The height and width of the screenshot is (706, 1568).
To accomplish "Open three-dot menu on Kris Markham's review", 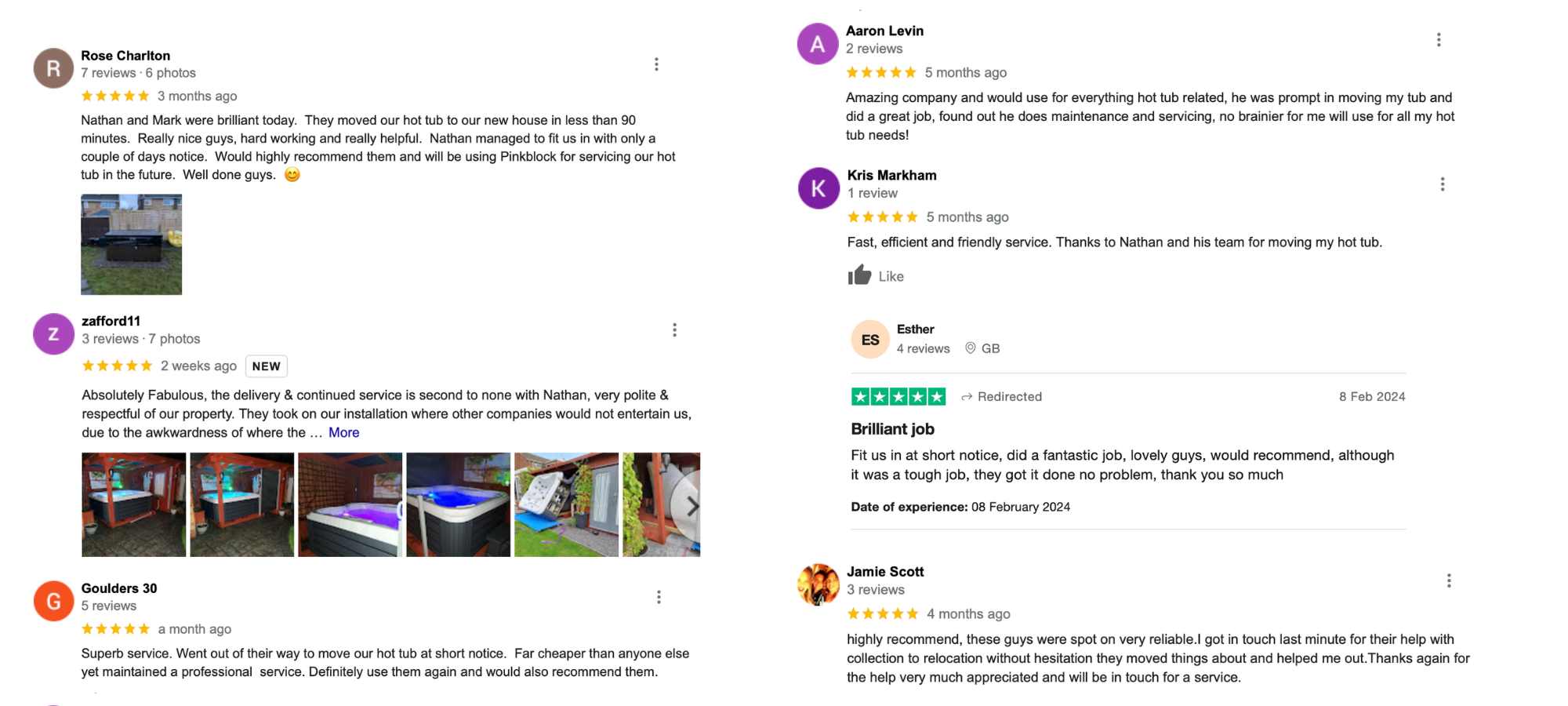I will click(x=1442, y=184).
